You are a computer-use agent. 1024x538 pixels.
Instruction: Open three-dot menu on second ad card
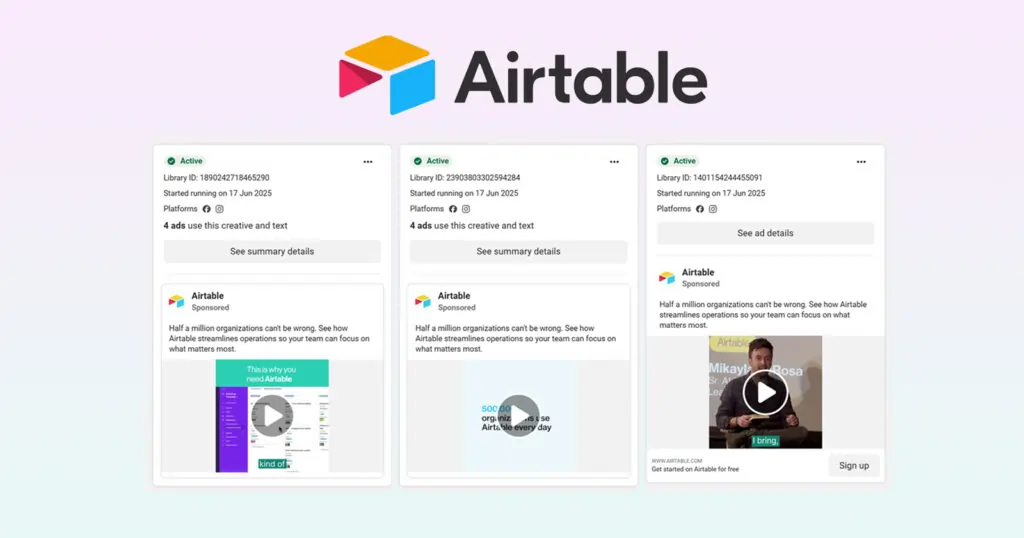coord(614,161)
